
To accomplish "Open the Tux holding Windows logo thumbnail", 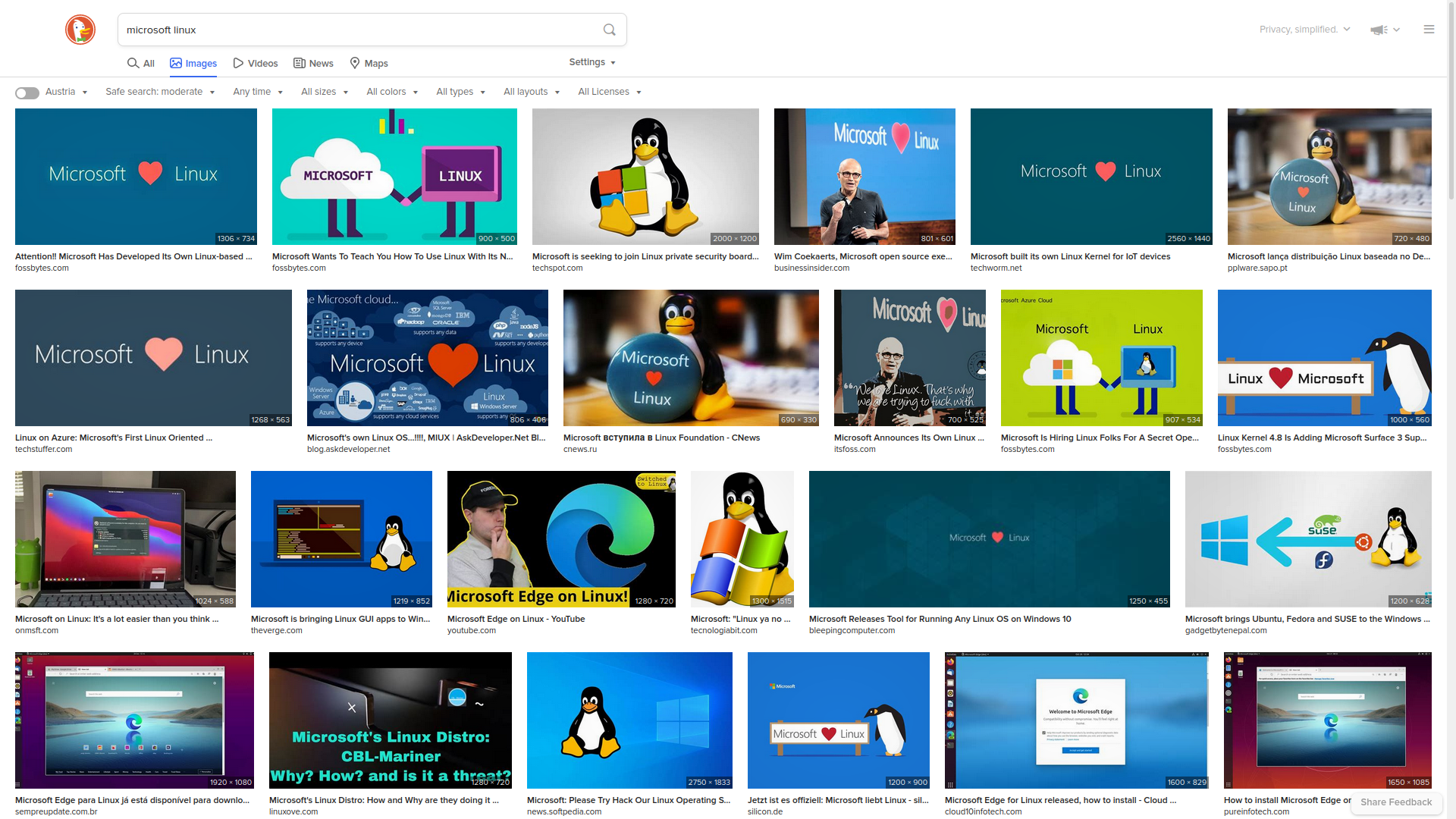I will (645, 176).
